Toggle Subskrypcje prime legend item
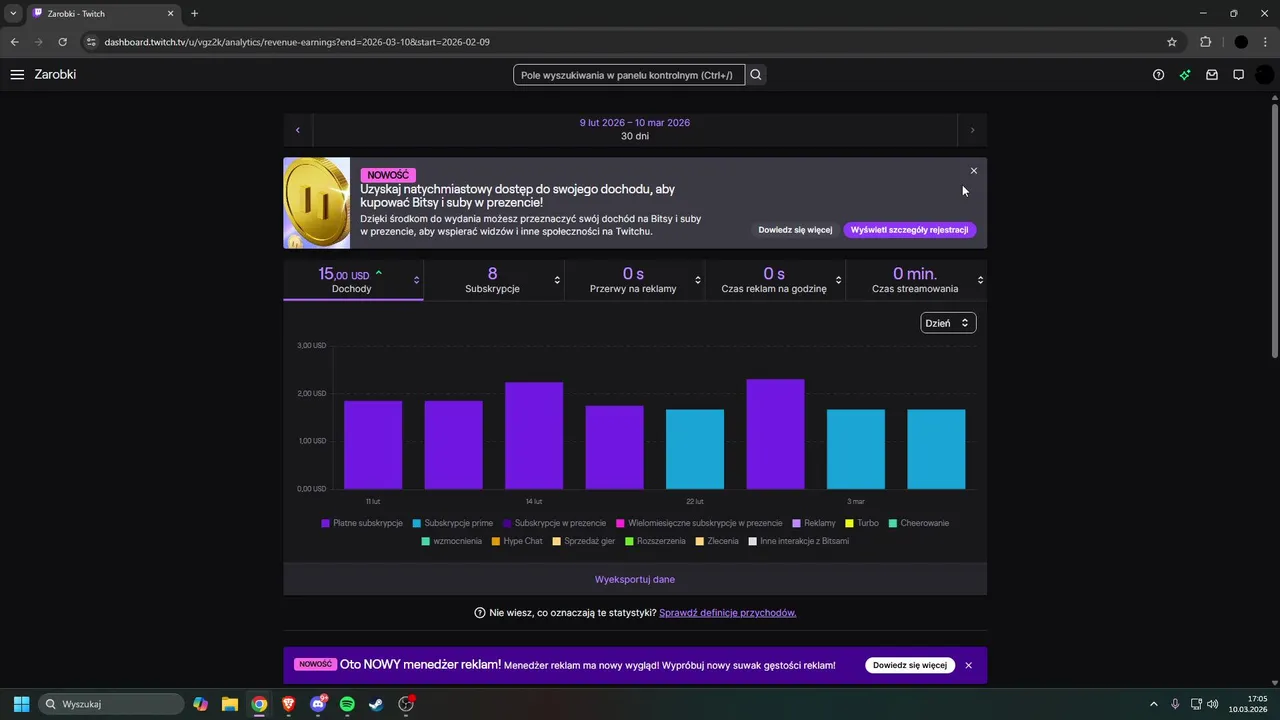The image size is (1280, 720). [452, 523]
